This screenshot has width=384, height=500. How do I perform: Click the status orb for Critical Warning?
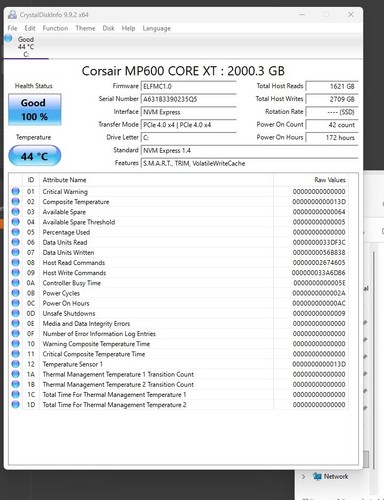point(15,191)
